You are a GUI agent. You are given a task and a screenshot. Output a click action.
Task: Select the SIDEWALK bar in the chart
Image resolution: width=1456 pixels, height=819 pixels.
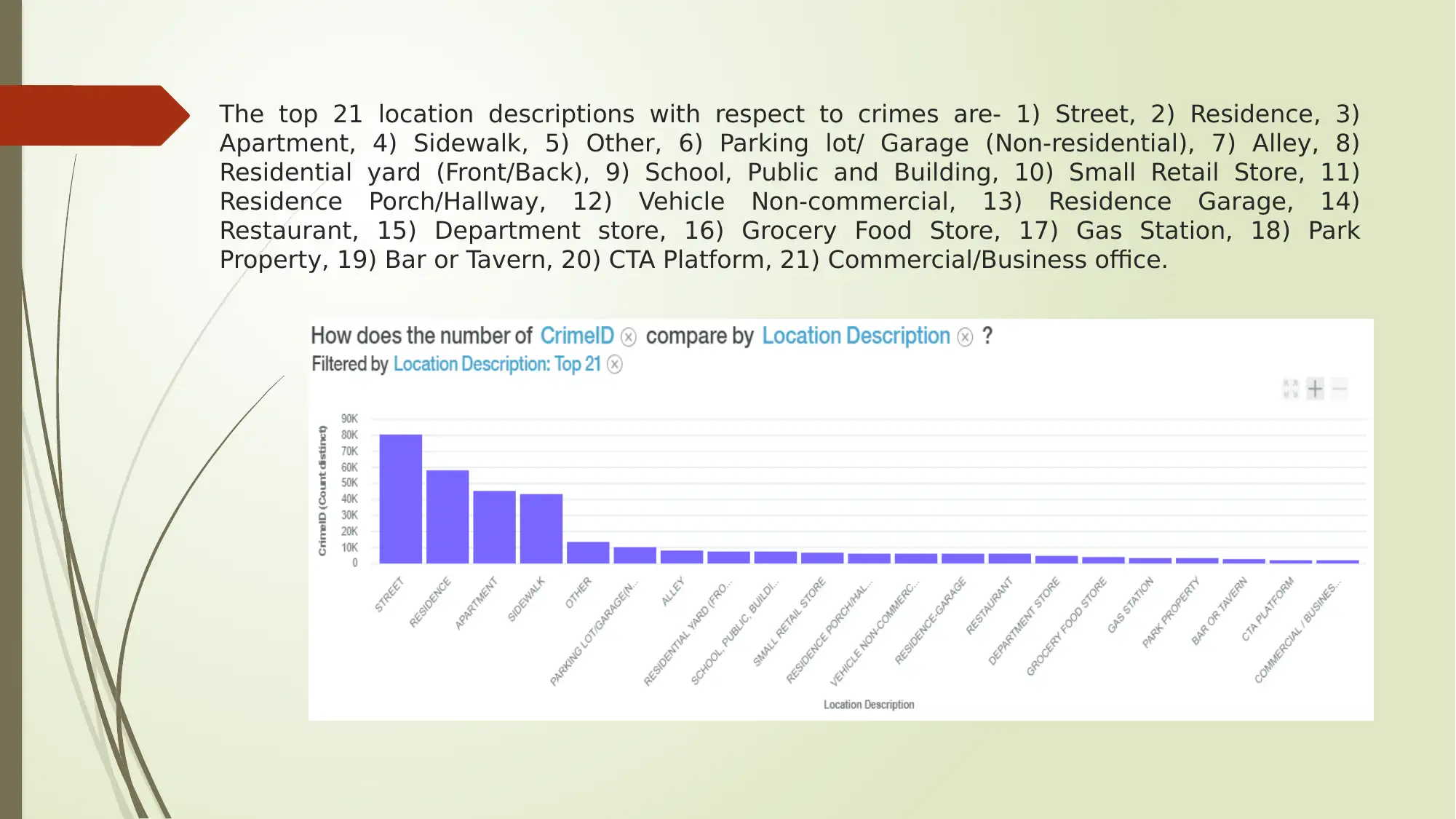point(541,529)
